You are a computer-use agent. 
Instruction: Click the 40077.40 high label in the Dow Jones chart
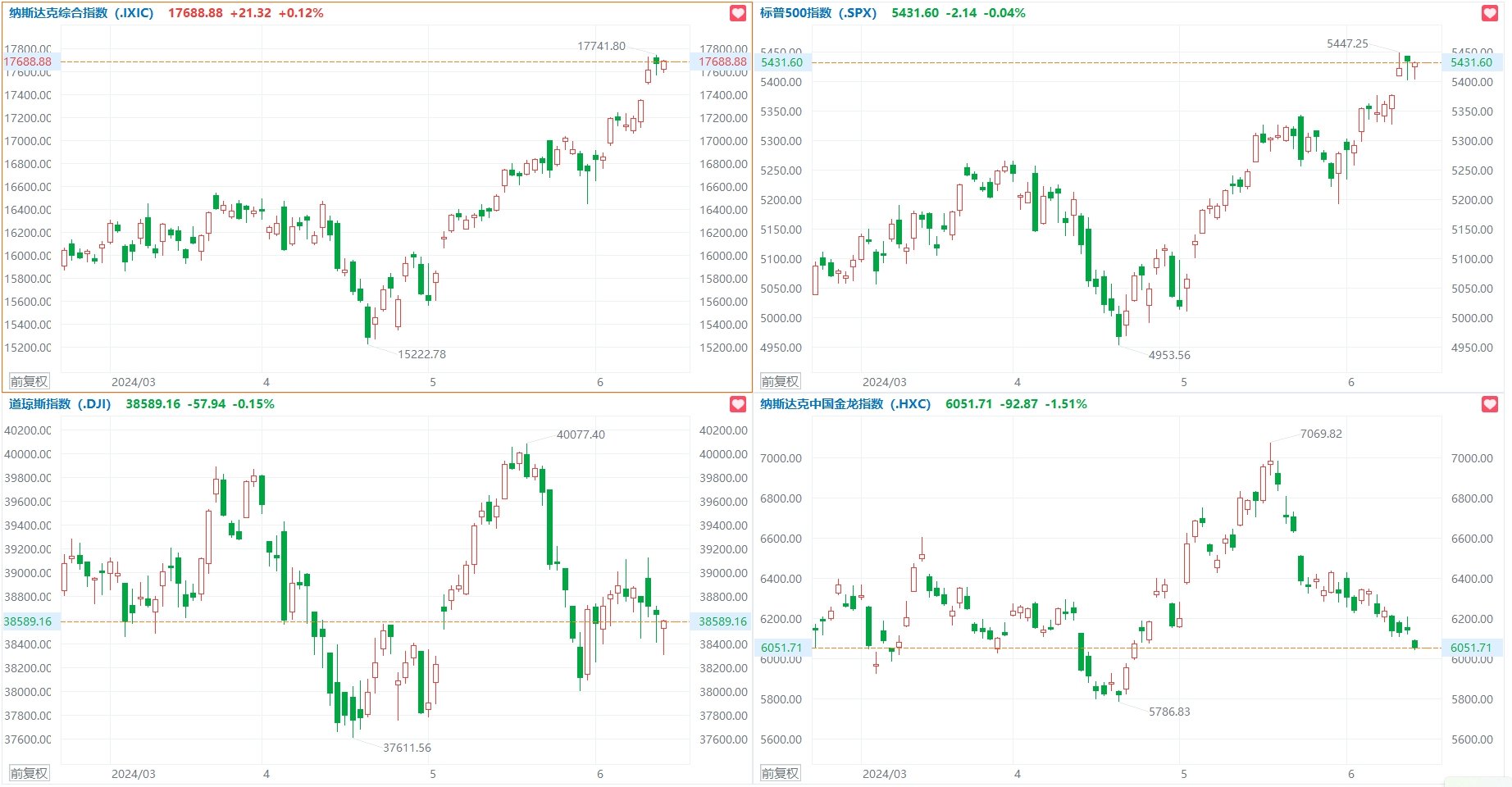pyautogui.click(x=581, y=434)
